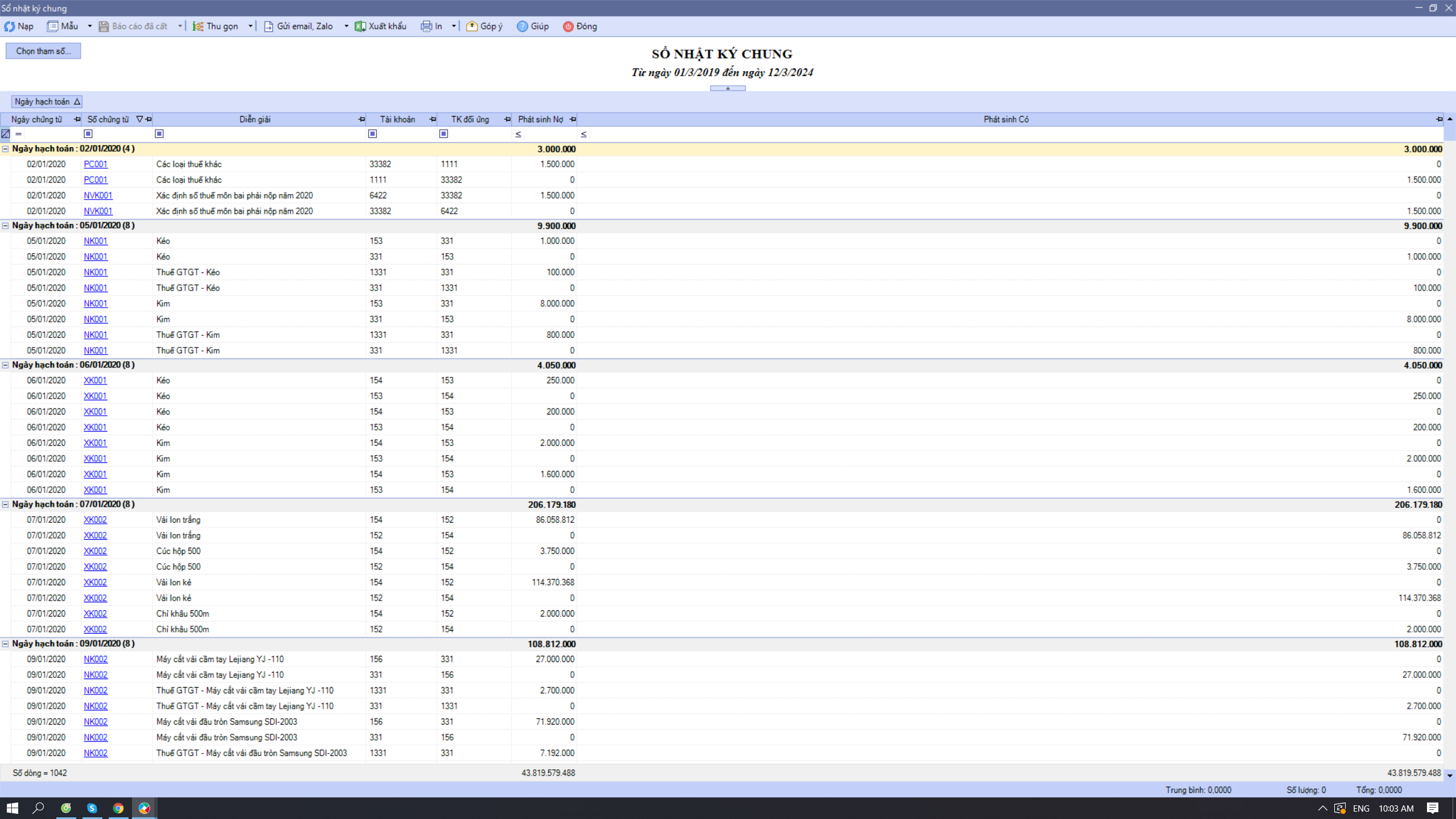Open voucher PC001 in first row
Image resolution: width=1456 pixels, height=819 pixels.
point(96,164)
